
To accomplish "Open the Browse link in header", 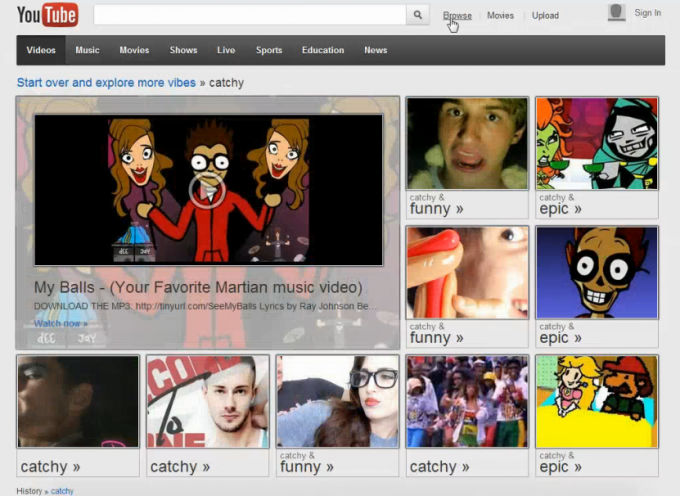I will point(457,15).
